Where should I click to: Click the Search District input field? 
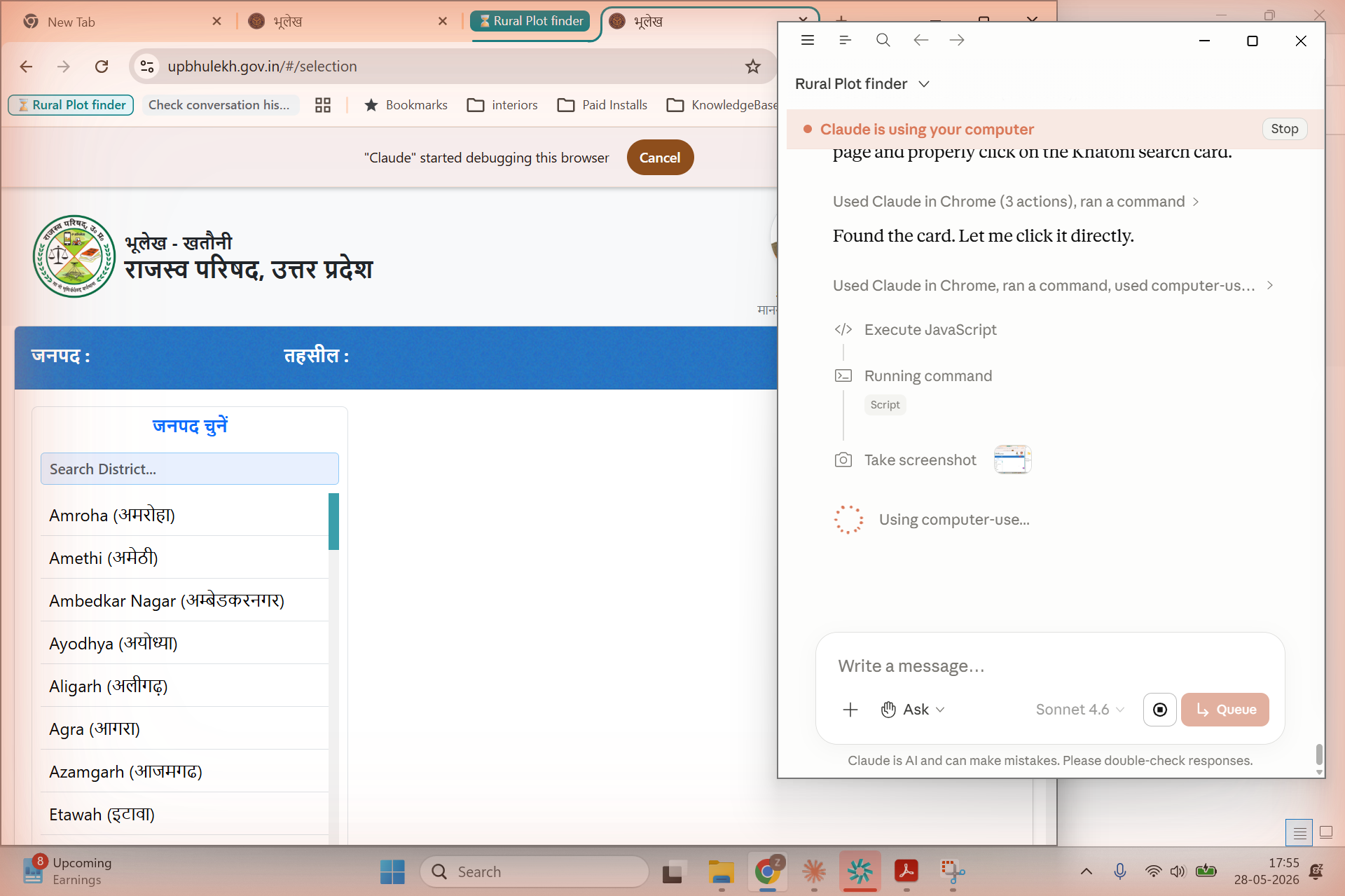click(x=190, y=469)
